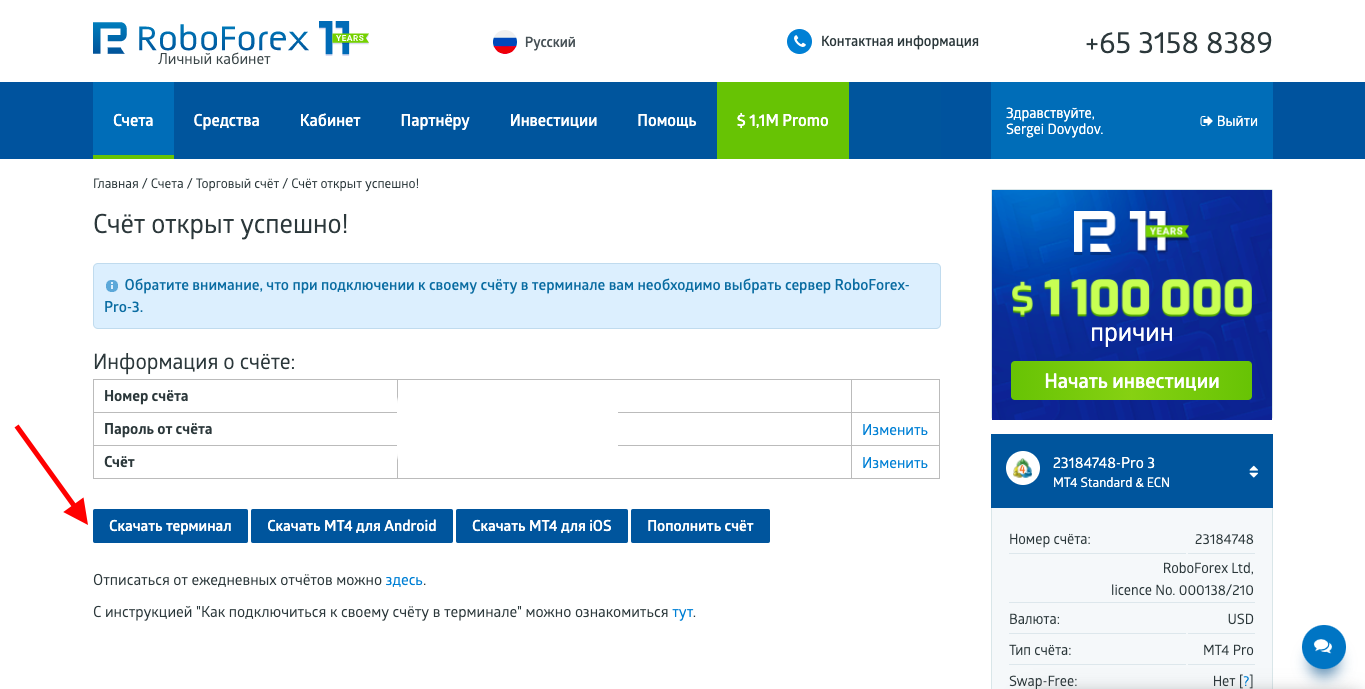Open the live chat bubble
This screenshot has width=1365, height=689.
[1323, 647]
